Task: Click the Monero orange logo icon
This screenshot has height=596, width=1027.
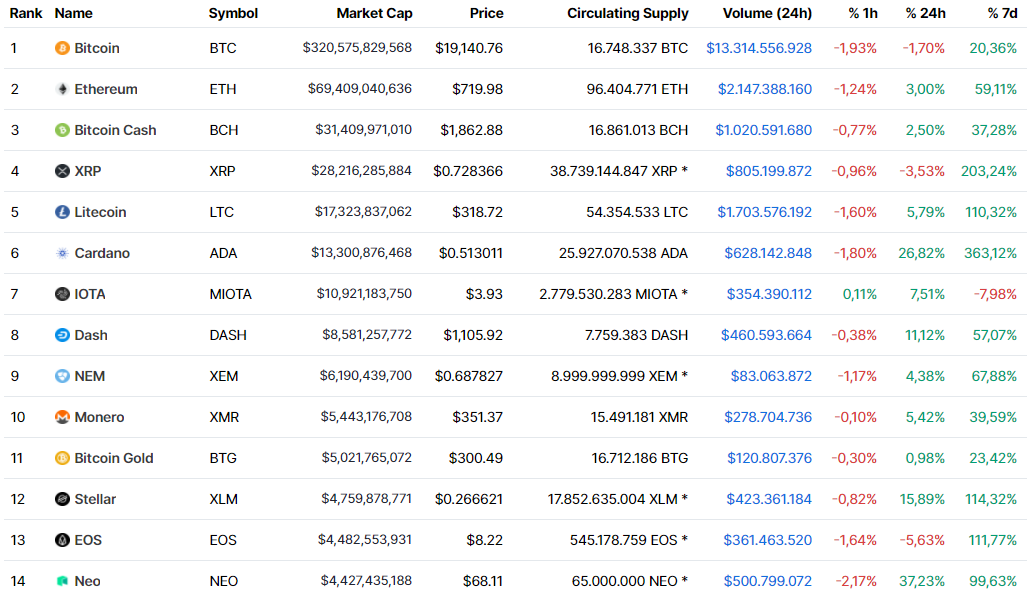Action: pos(62,417)
